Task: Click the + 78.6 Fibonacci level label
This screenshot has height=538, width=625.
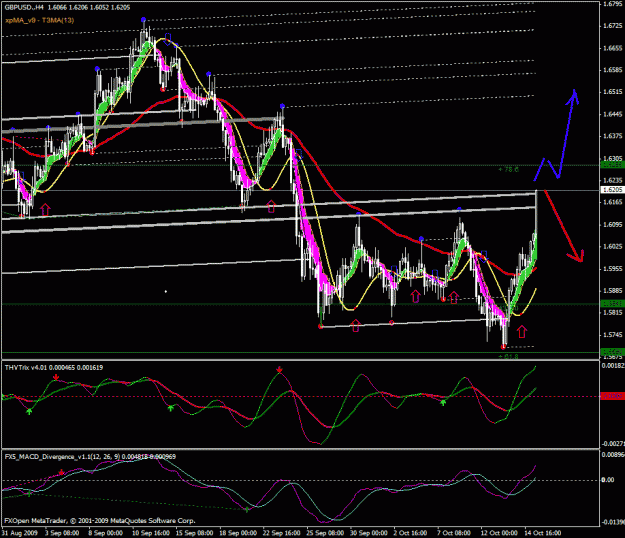Action: tap(509, 170)
